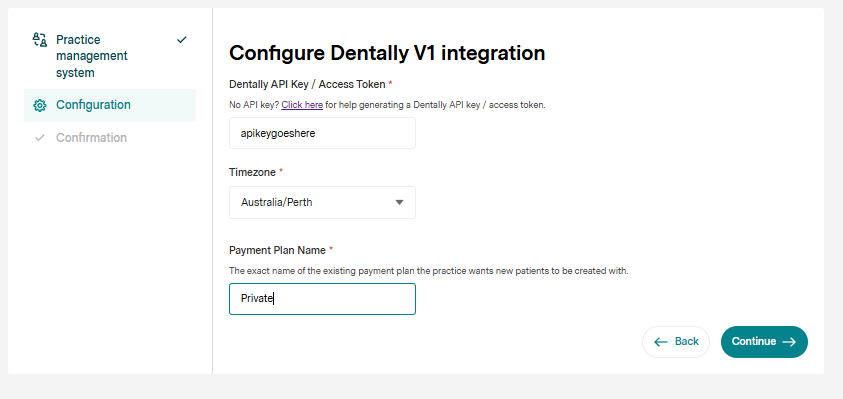Expand the Timezone dropdown arrow

pyautogui.click(x=399, y=203)
